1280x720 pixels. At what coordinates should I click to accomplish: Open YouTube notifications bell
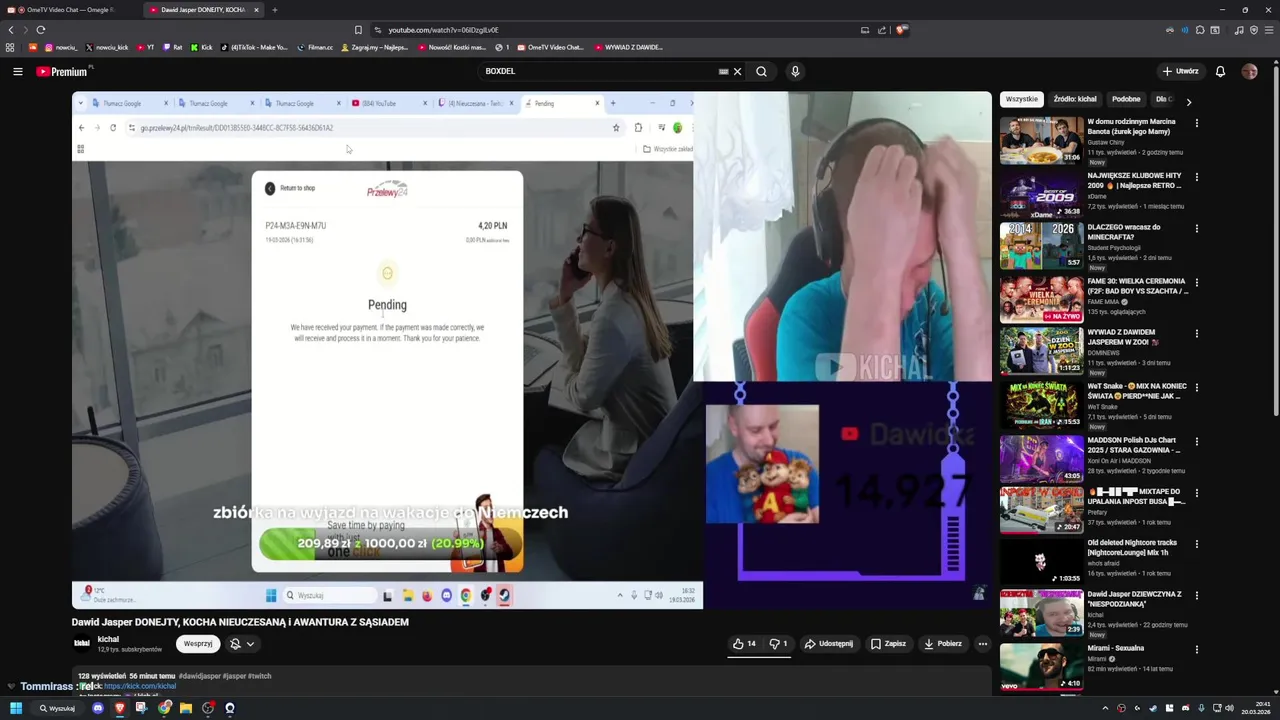1220,71
